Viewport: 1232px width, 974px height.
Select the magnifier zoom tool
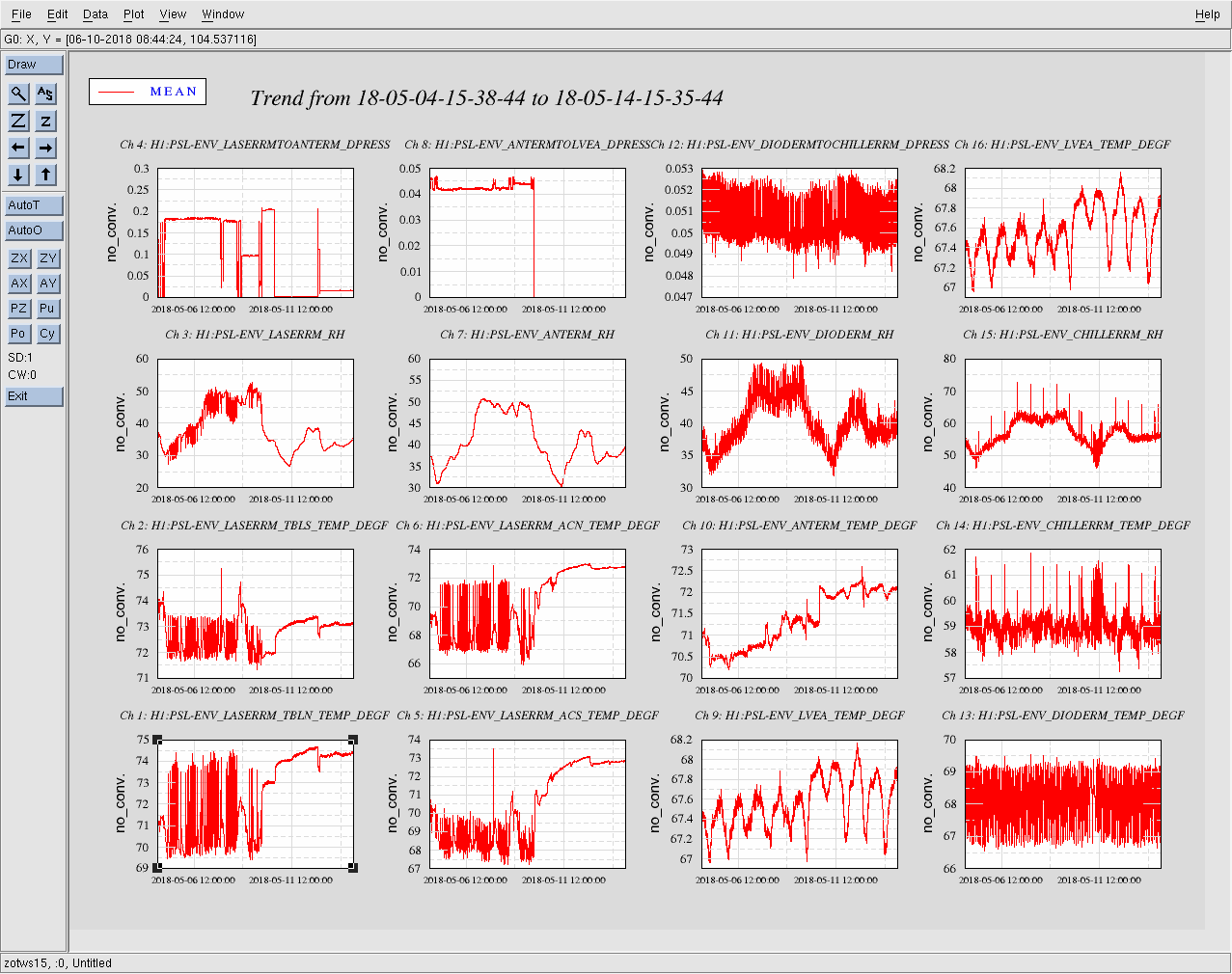[x=18, y=94]
